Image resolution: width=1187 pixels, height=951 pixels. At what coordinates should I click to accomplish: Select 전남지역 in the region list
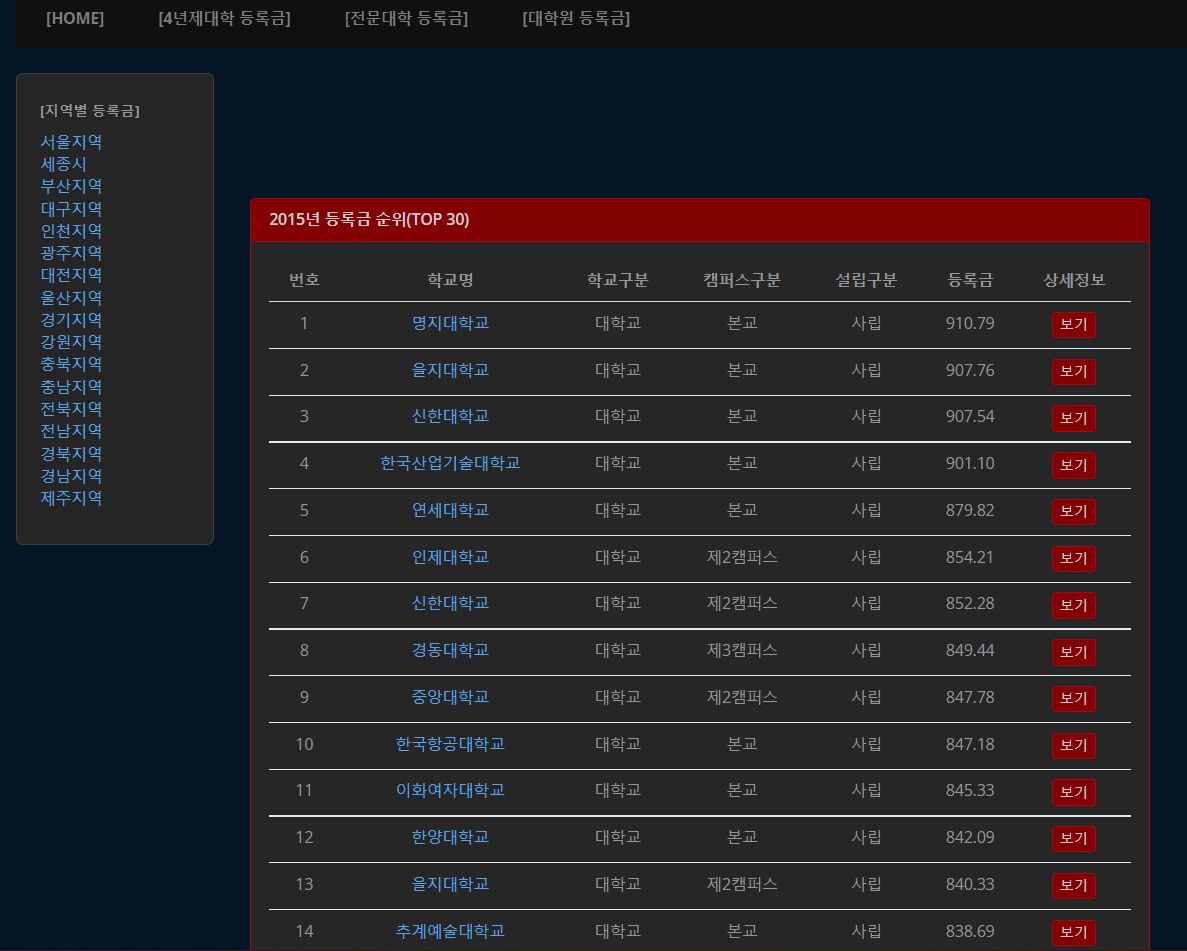pos(71,431)
